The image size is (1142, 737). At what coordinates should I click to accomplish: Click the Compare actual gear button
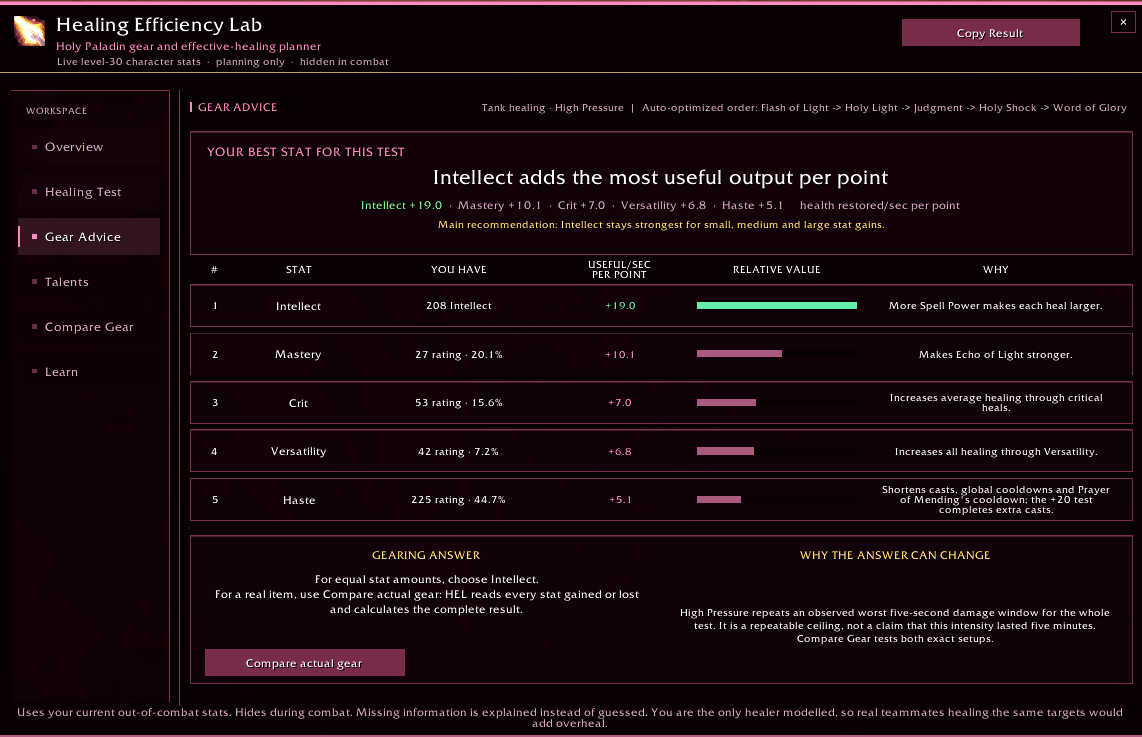304,663
